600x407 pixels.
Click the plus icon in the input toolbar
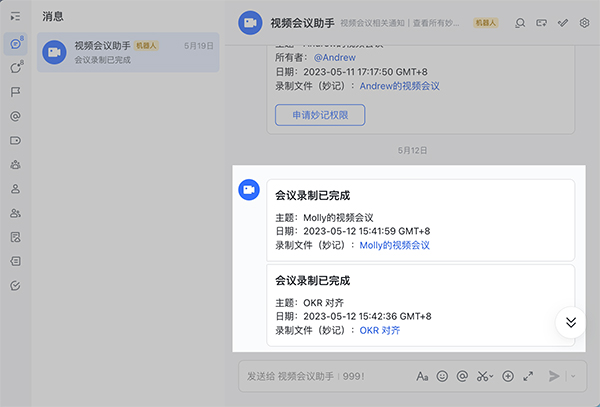(508, 377)
